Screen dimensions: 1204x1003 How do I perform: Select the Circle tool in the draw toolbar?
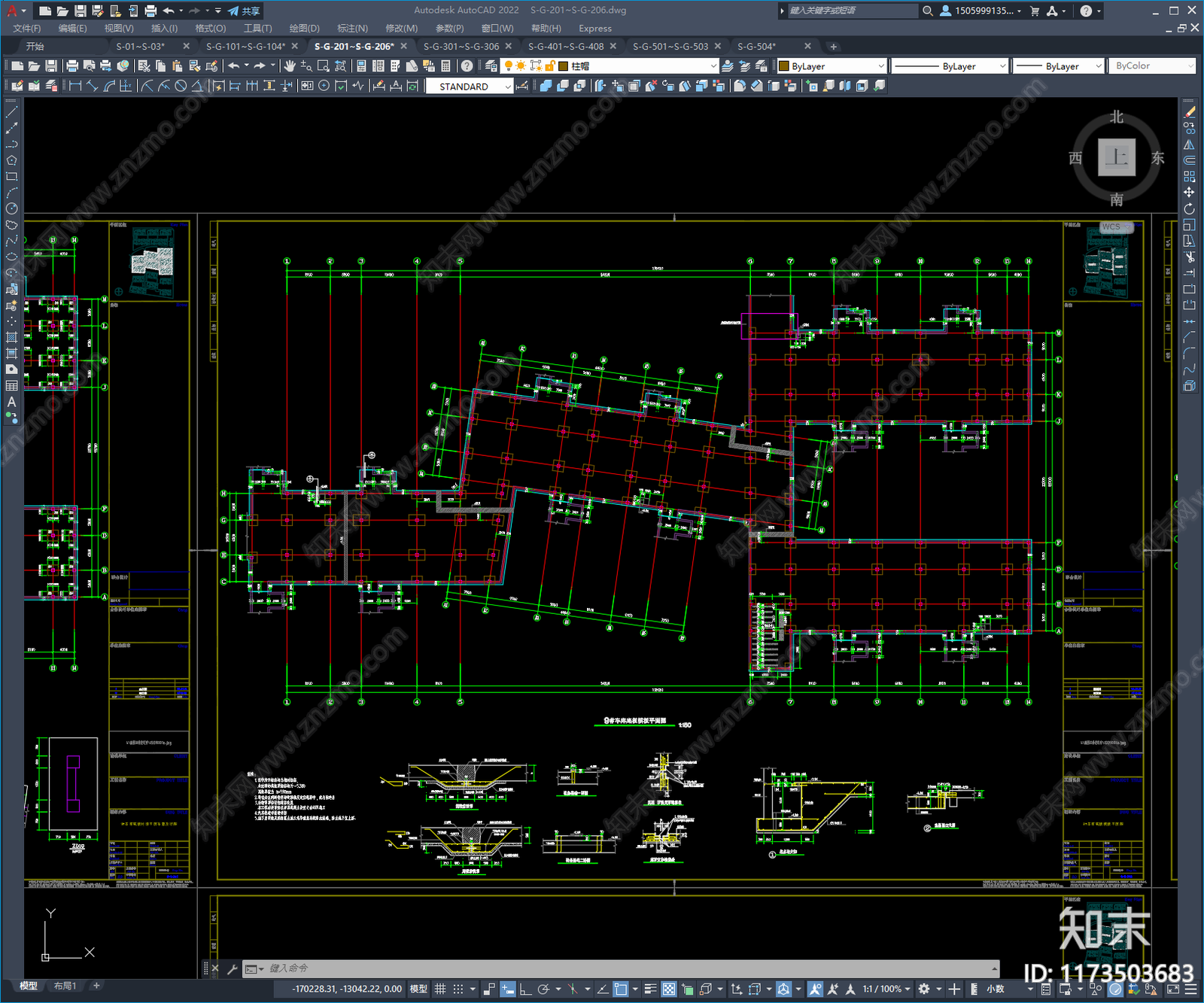(11, 208)
